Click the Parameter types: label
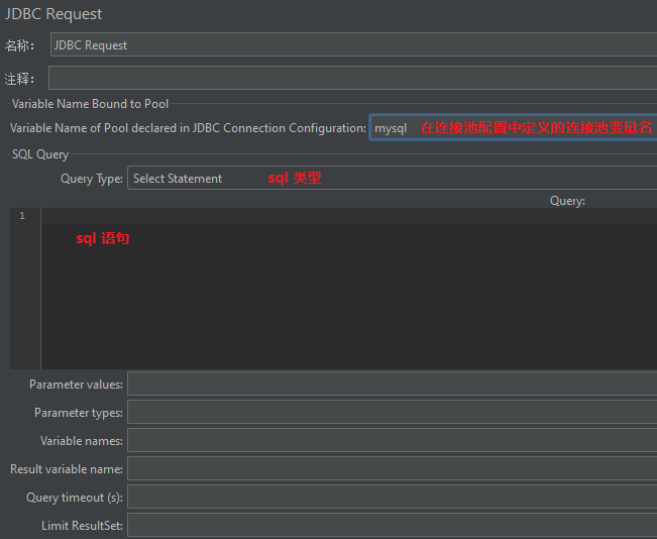 point(78,413)
